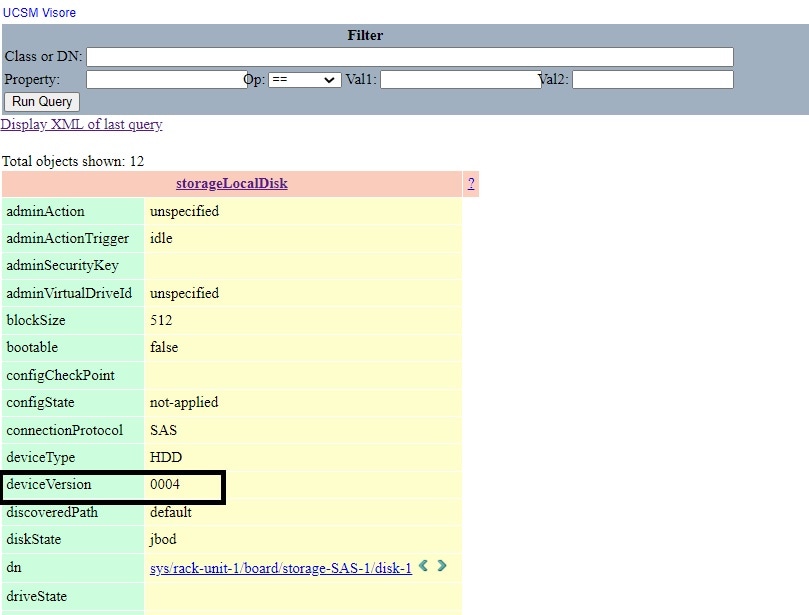The width and height of the screenshot is (809, 615).
Task: Focus the Class or DN input field
Action: 410,57
